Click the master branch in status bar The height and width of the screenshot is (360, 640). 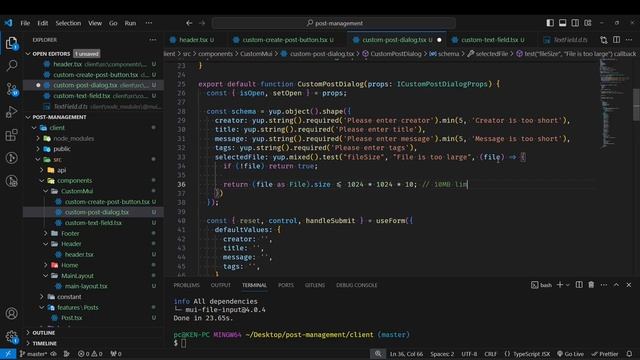tap(33, 354)
